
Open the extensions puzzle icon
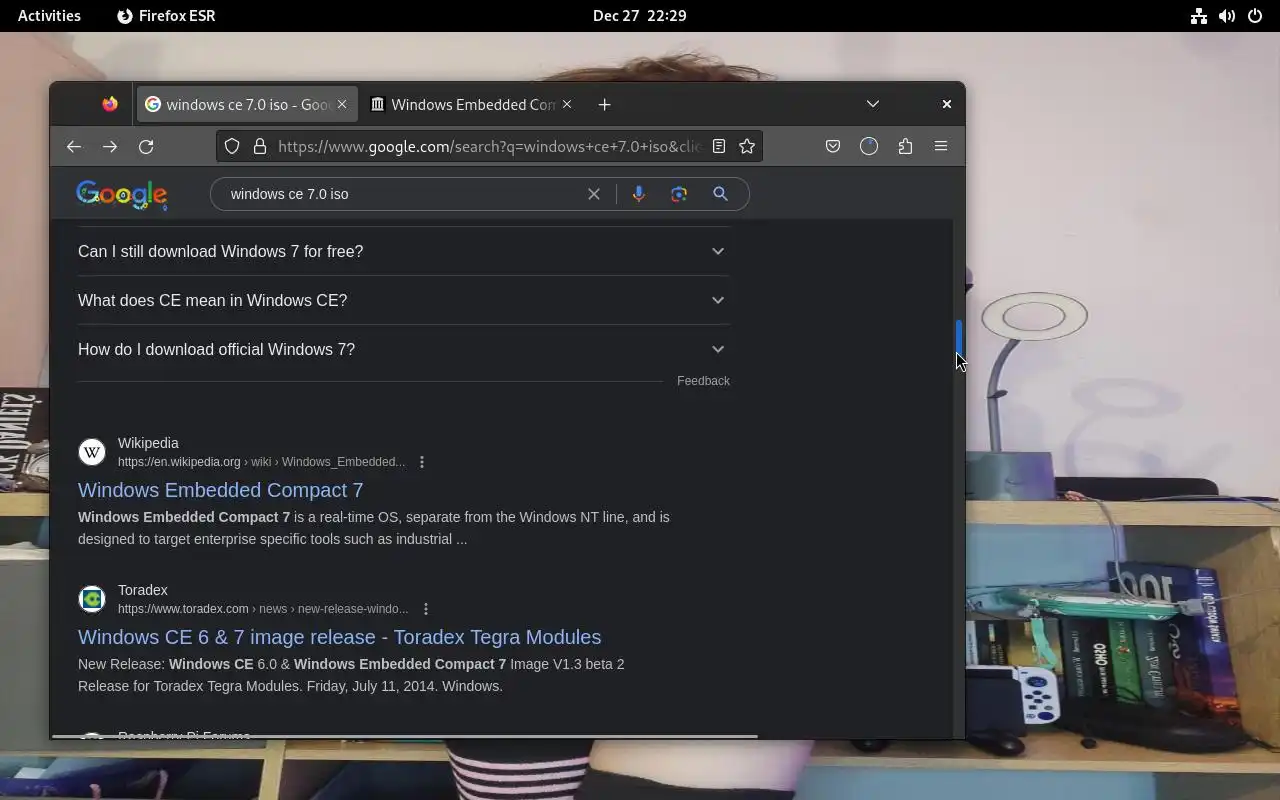click(905, 146)
